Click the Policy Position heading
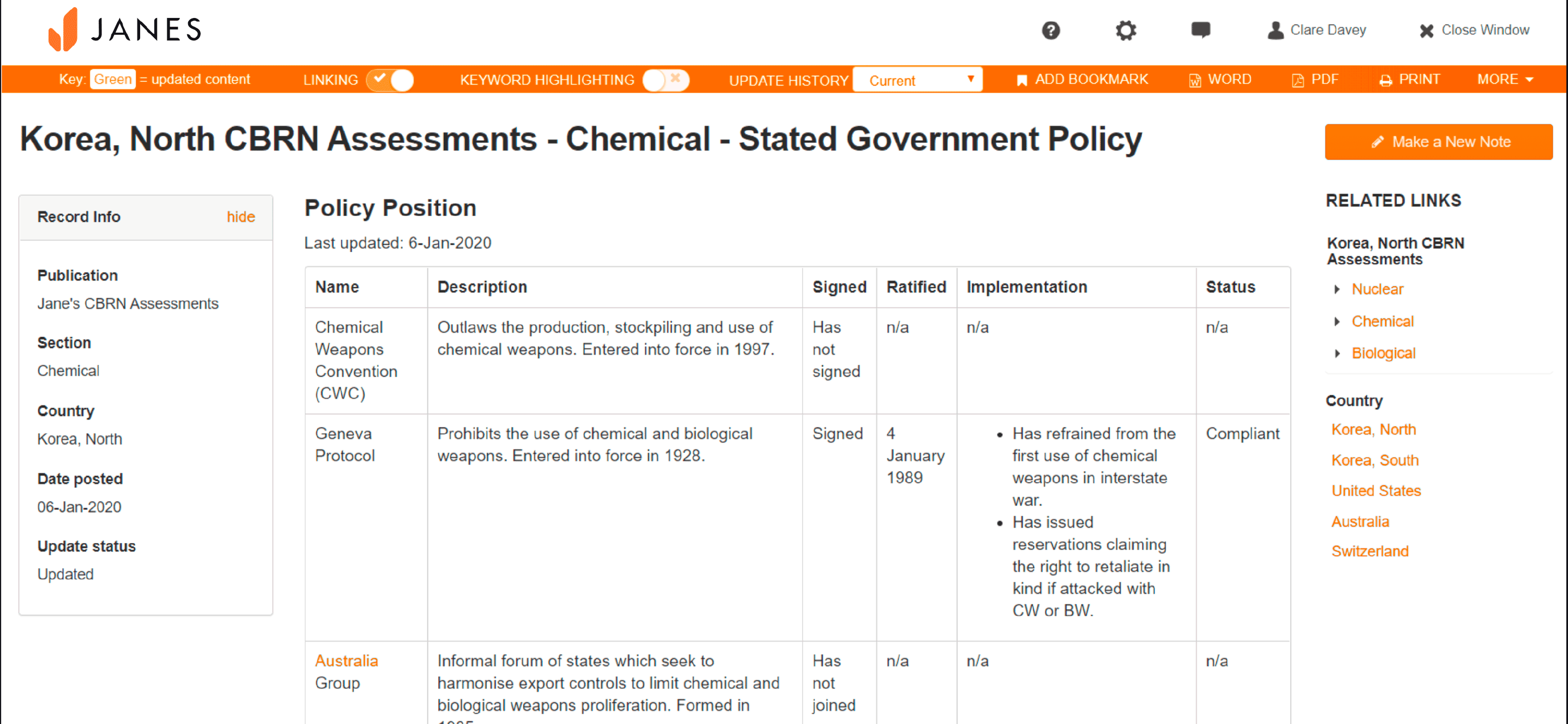The height and width of the screenshot is (724, 1568). click(x=390, y=208)
